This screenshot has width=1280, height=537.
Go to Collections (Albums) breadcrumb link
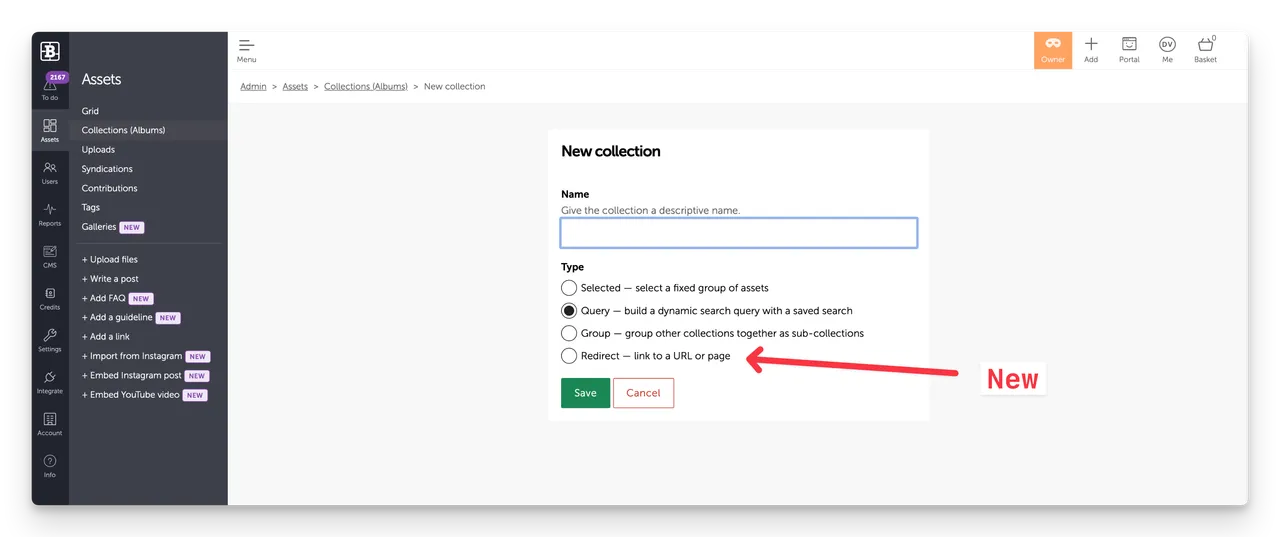(x=365, y=87)
